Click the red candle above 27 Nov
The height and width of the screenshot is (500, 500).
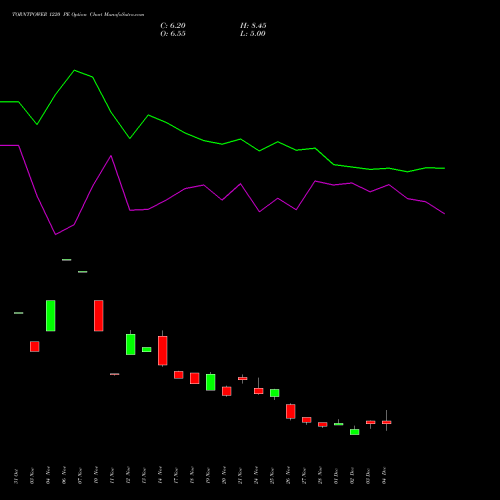pos(307,420)
